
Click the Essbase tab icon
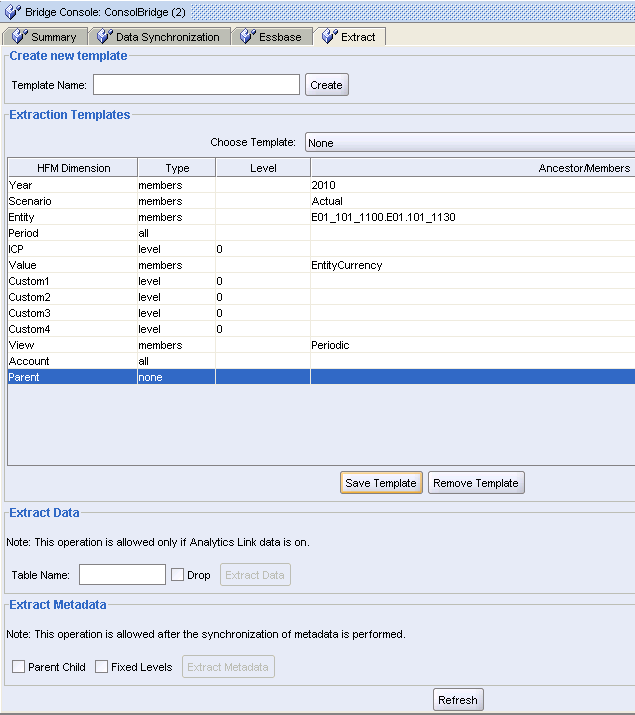click(248, 36)
